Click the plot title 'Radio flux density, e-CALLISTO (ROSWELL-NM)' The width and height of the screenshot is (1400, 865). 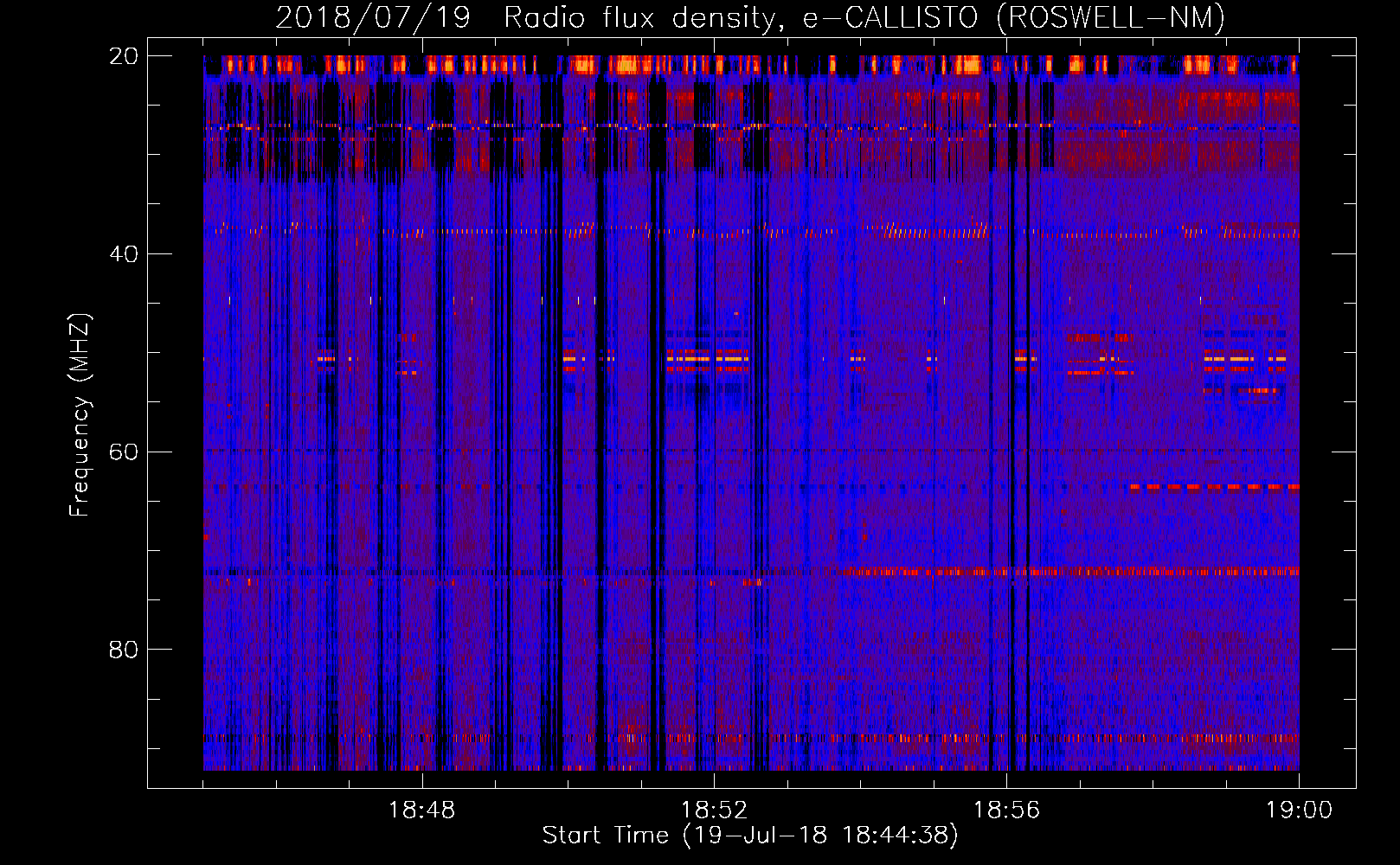tap(864, 17)
